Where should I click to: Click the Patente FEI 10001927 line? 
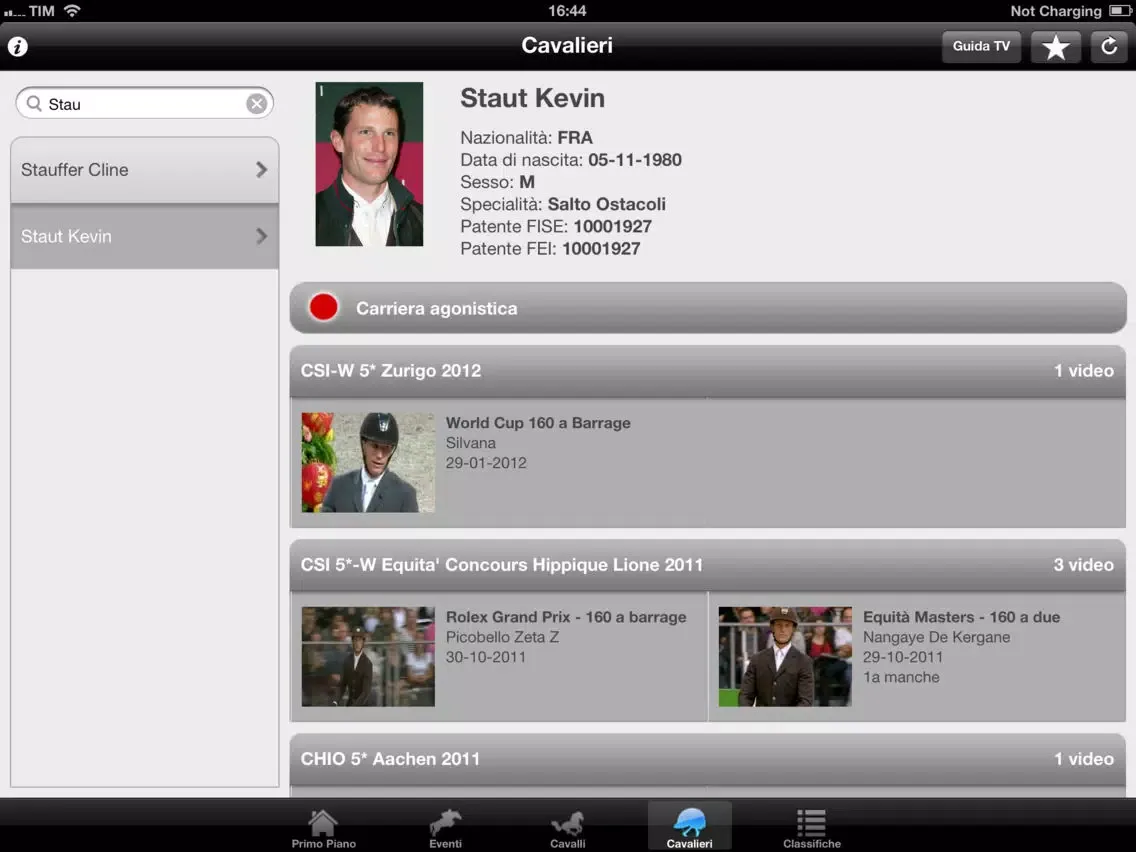click(x=550, y=249)
